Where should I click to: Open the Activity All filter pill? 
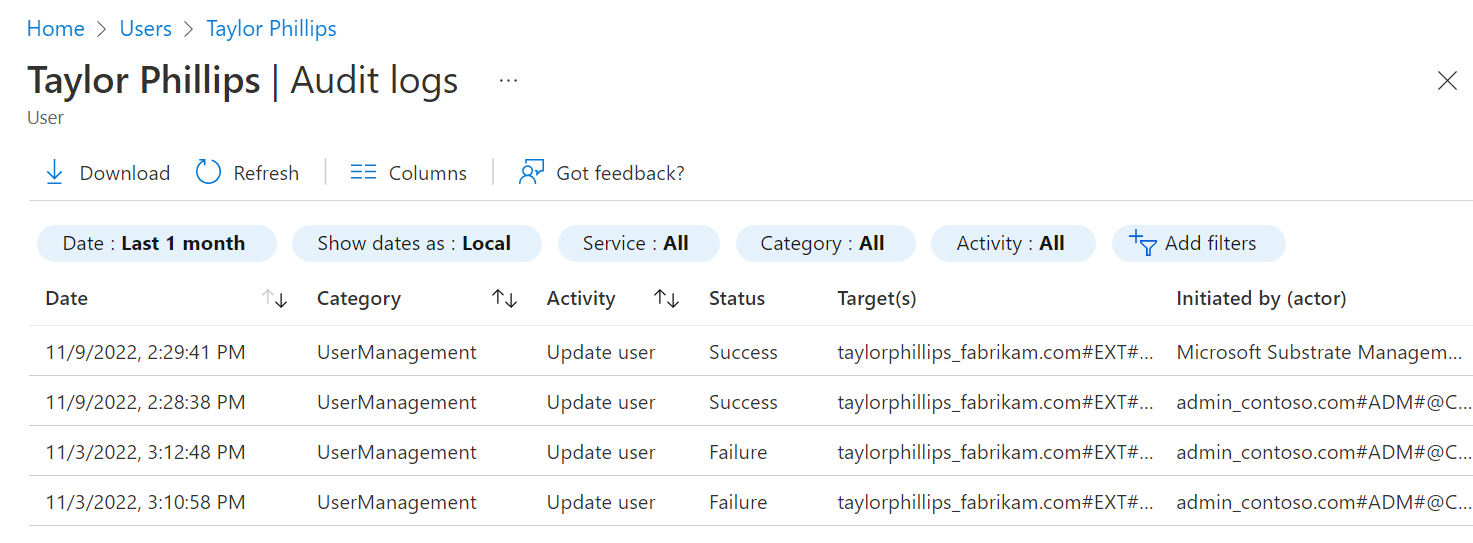tap(1011, 243)
